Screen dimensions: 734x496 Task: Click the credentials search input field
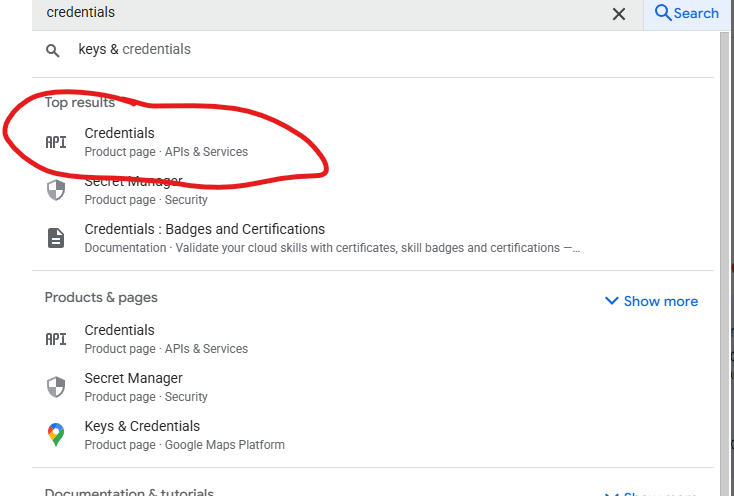point(300,14)
